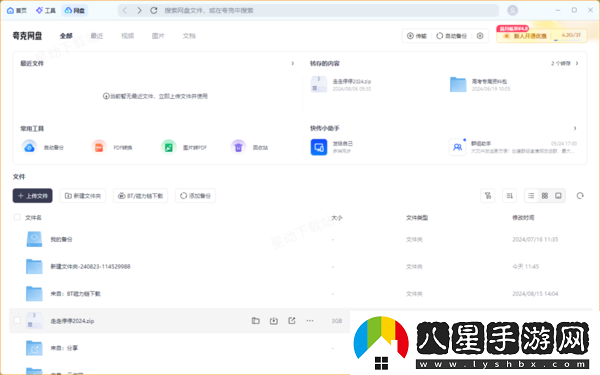Move the 2024.zip file to folder
This screenshot has height=375, width=600.
click(x=256, y=321)
